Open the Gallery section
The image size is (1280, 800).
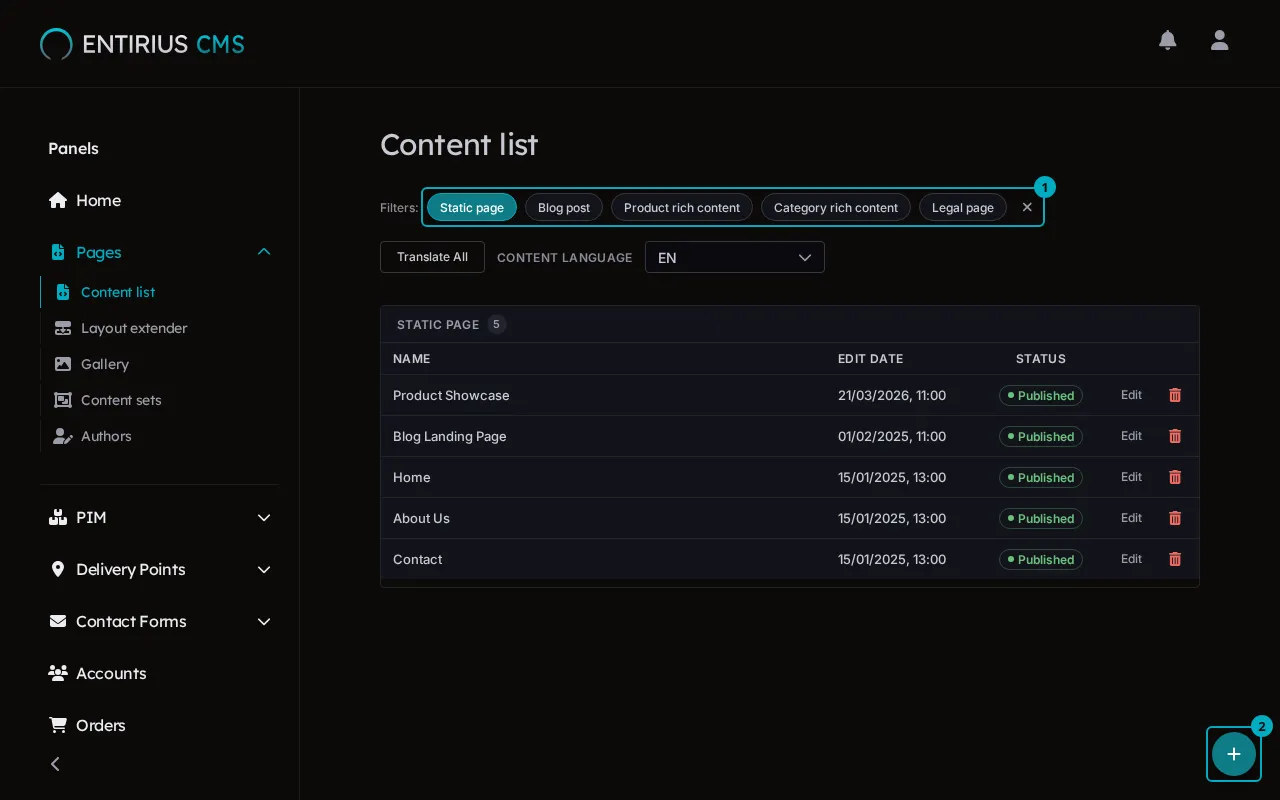click(160, 364)
